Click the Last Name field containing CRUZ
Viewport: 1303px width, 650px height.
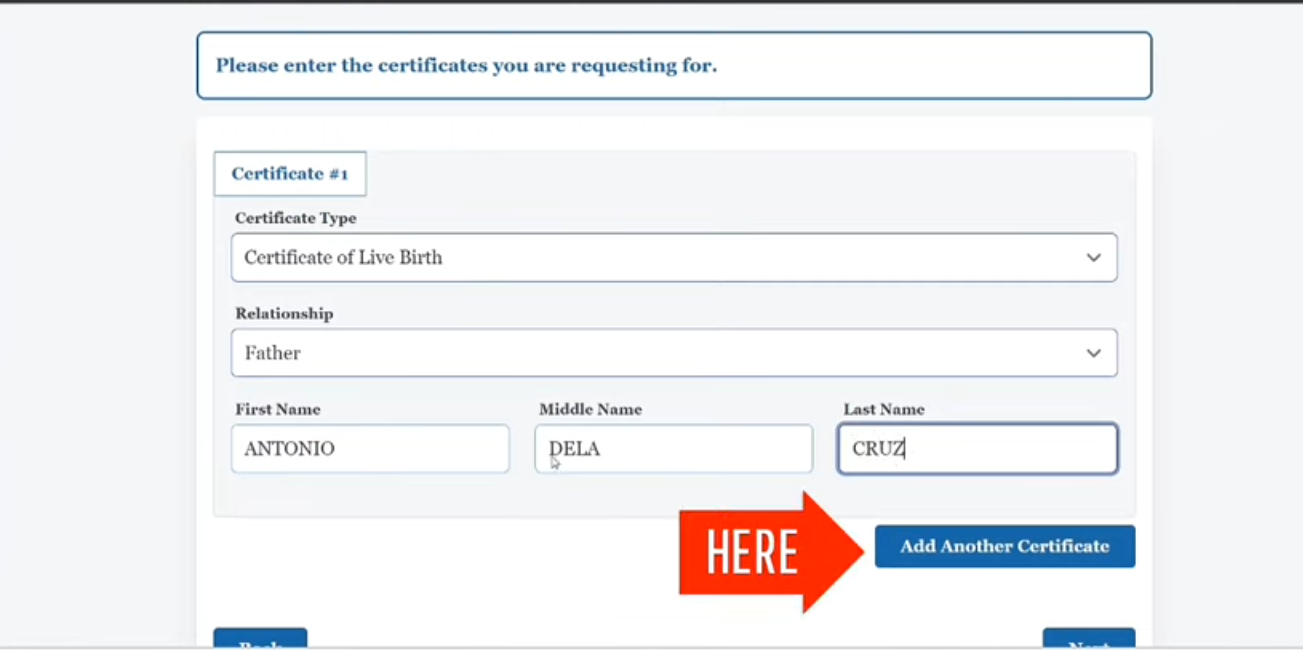977,448
